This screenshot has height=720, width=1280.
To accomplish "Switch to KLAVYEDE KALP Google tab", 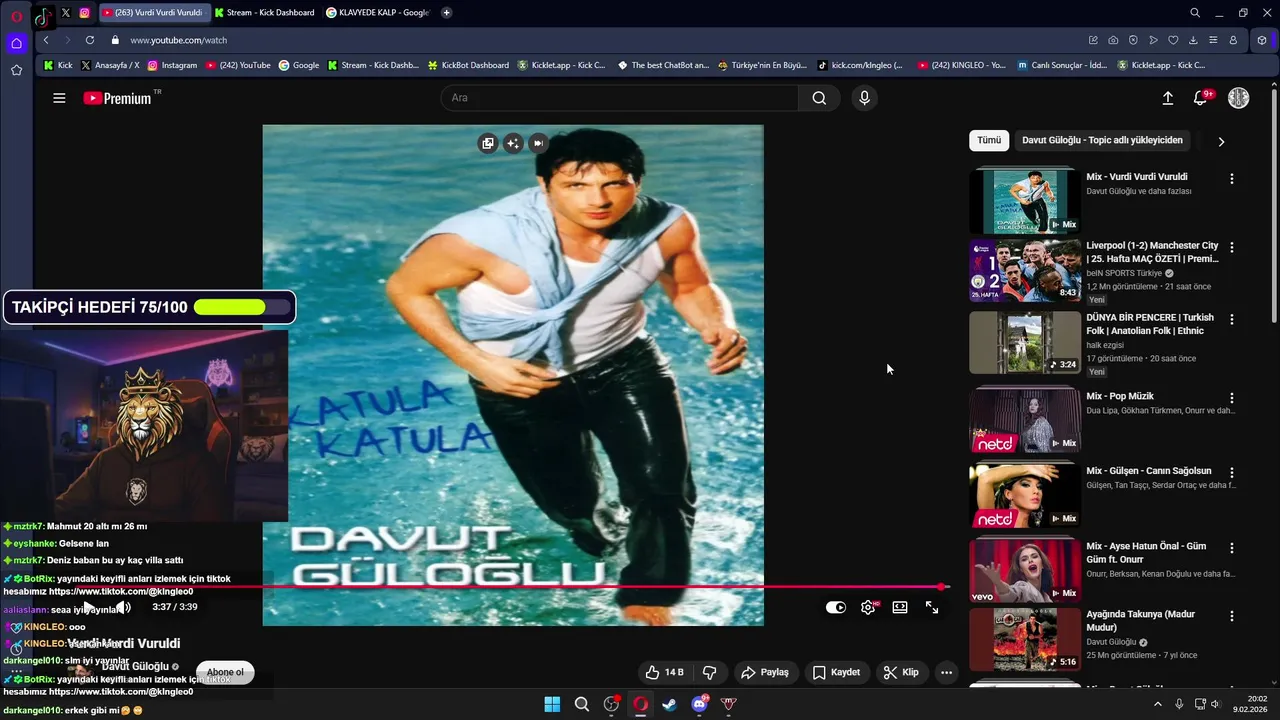I will click(x=377, y=12).
